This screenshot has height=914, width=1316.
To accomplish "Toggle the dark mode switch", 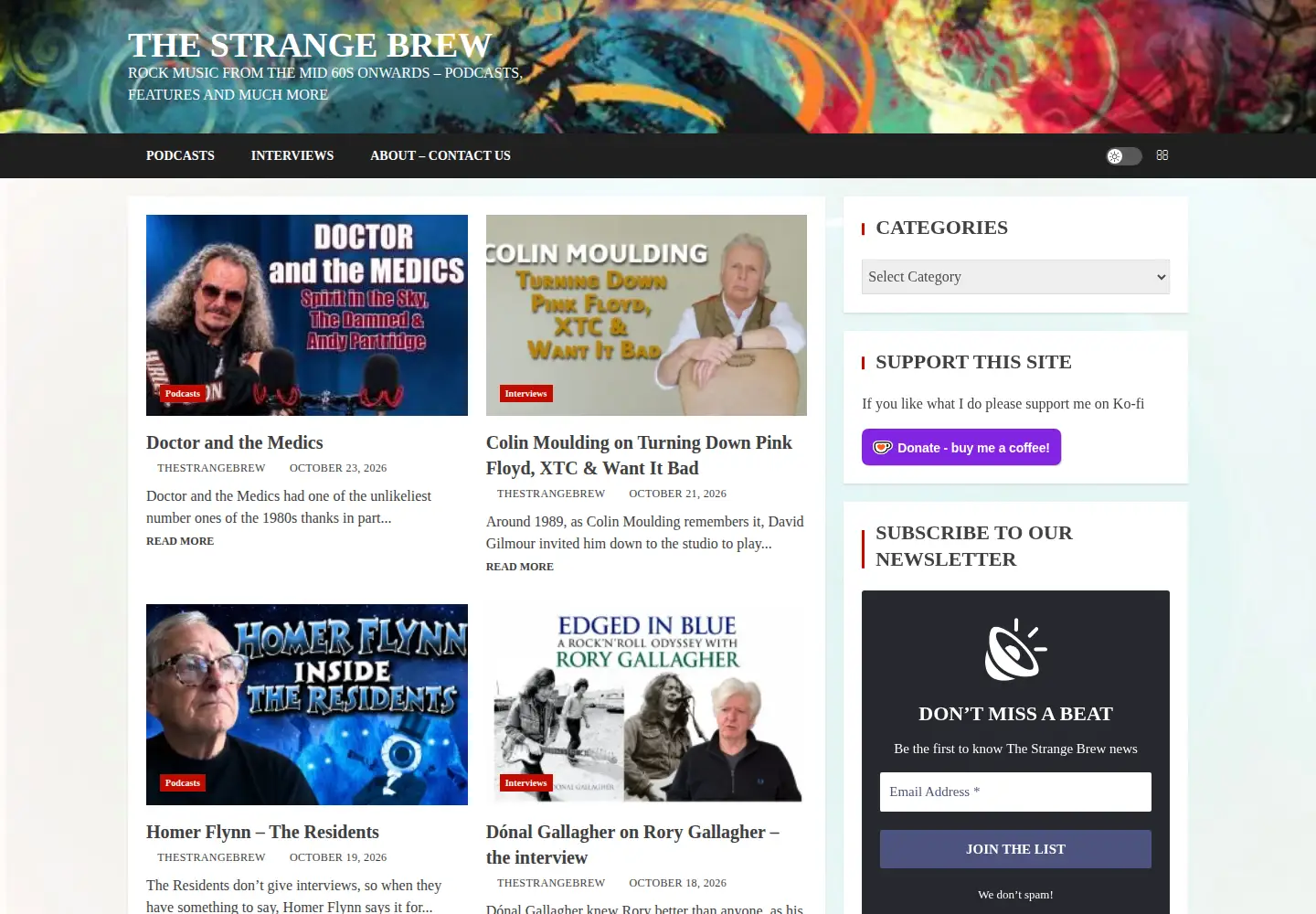I will (1123, 156).
